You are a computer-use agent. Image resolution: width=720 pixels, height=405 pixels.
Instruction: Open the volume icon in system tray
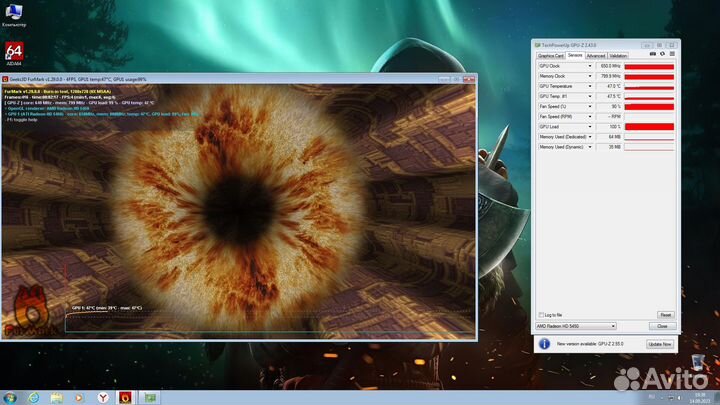tap(680, 397)
